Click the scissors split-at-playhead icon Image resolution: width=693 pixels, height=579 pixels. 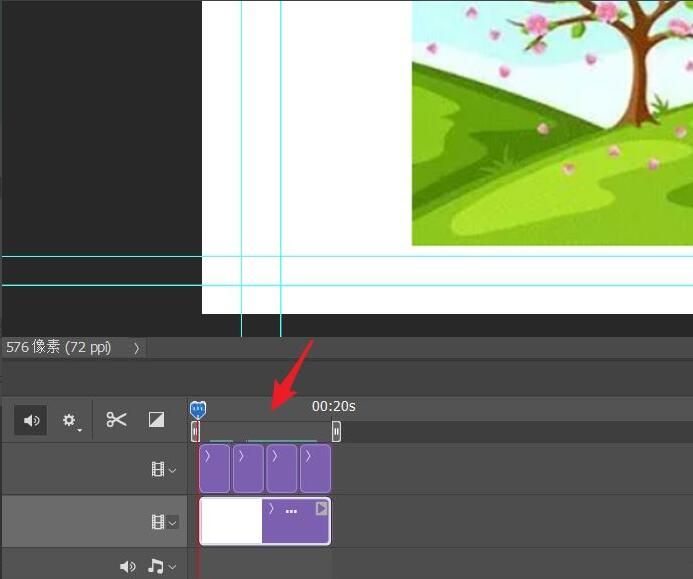(117, 420)
